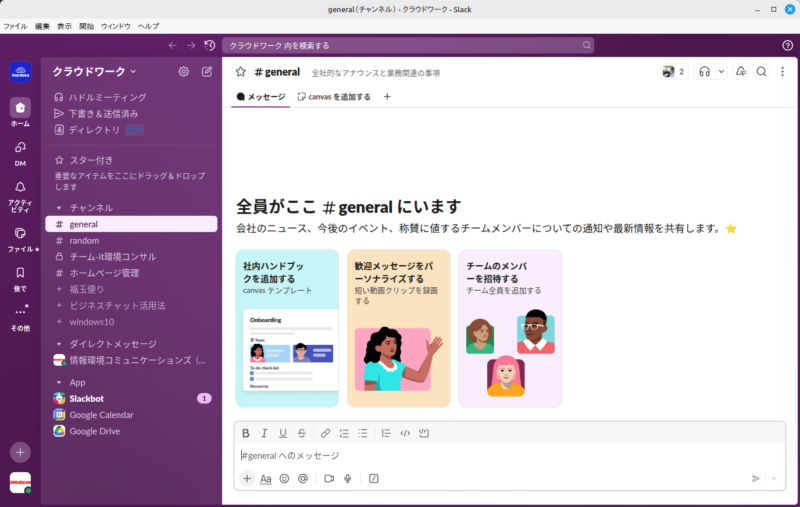Star the #general channel
Viewport: 800px width, 507px height.
[241, 72]
